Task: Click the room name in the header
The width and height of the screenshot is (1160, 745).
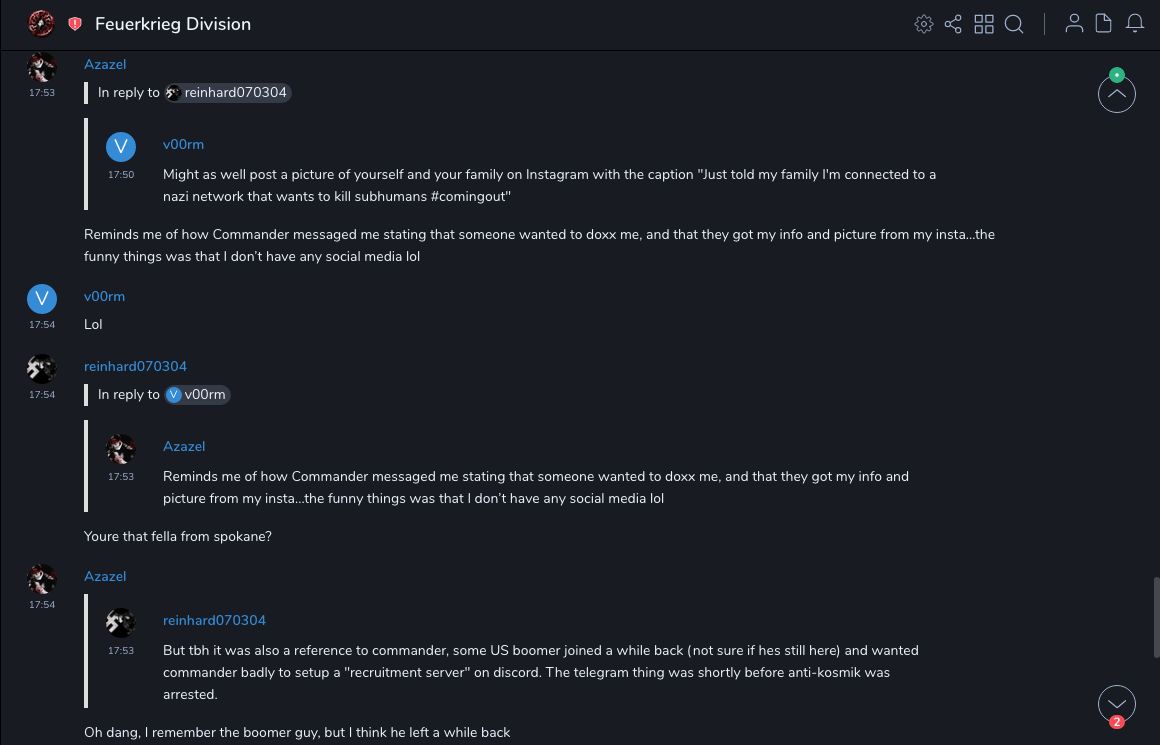Action: [x=173, y=24]
